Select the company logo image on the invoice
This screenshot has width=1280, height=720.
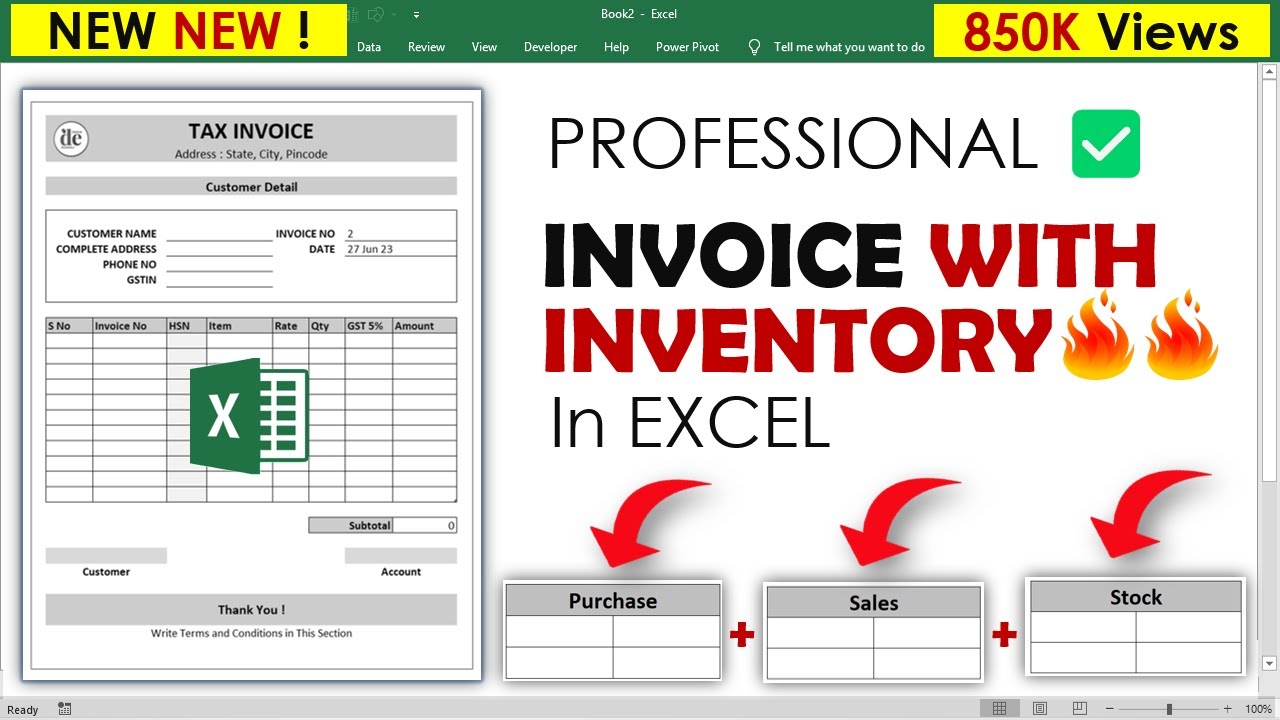point(71,139)
